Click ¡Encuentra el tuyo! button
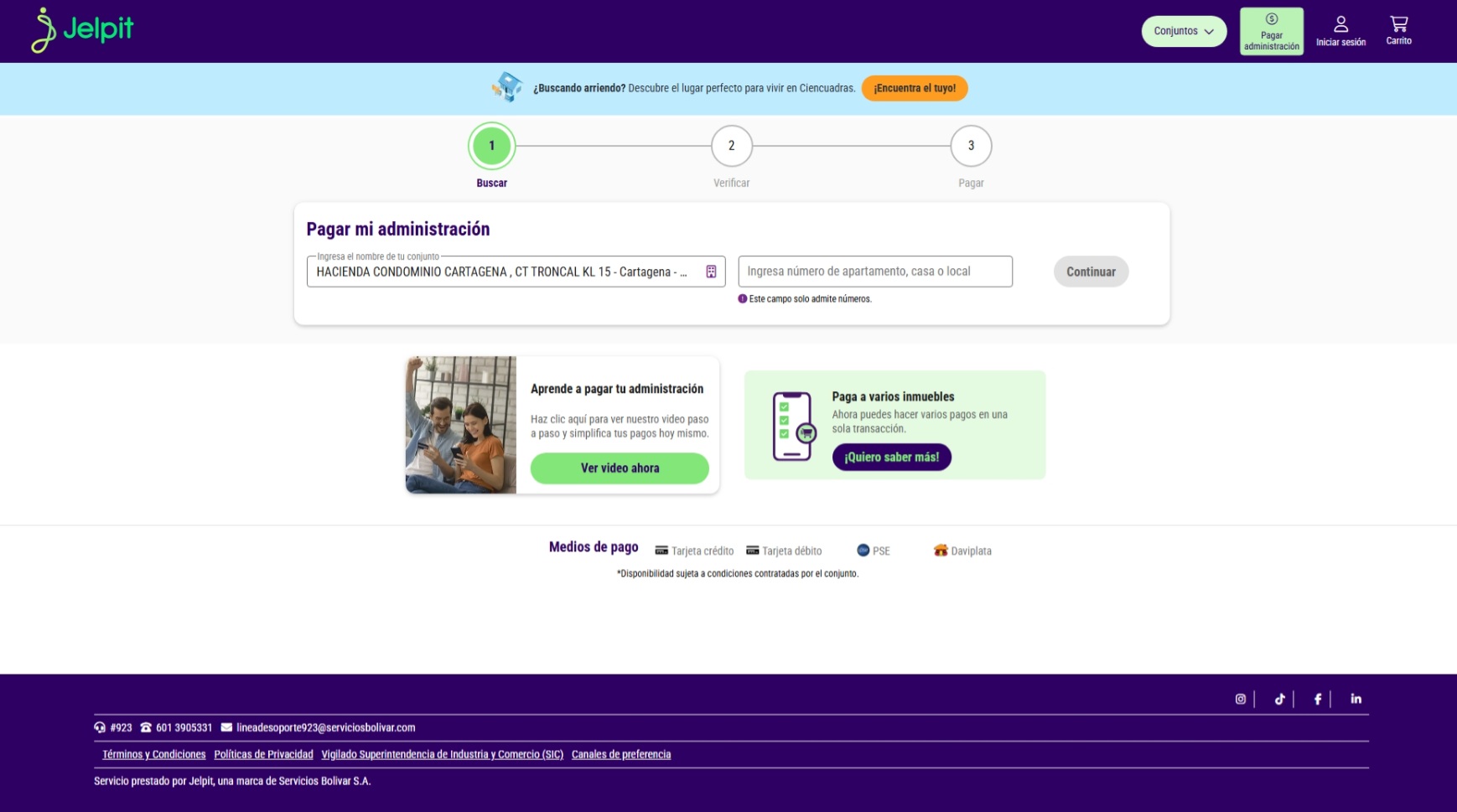 [x=915, y=88]
